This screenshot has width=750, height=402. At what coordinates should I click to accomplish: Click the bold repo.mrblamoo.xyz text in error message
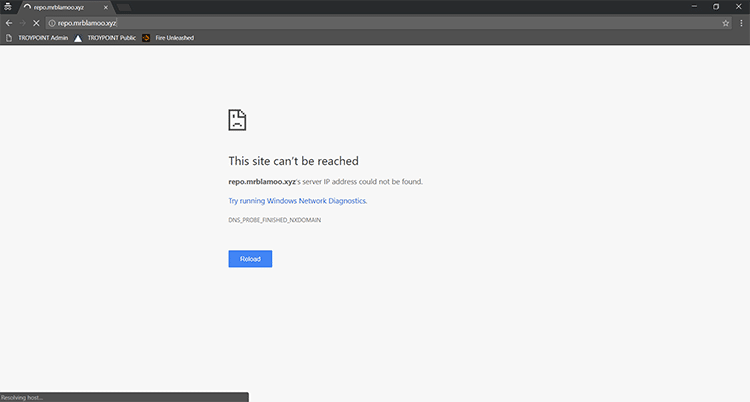[262, 182]
